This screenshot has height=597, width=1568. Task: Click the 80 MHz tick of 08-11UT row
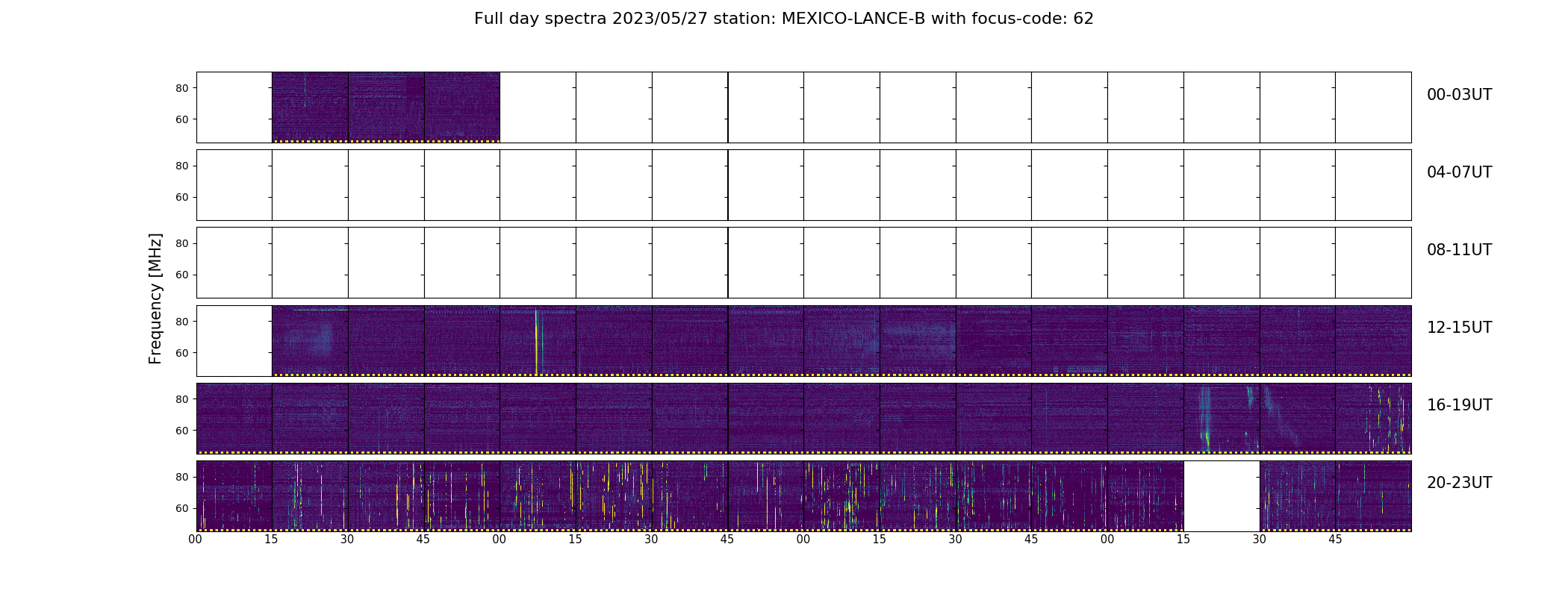pos(182,243)
